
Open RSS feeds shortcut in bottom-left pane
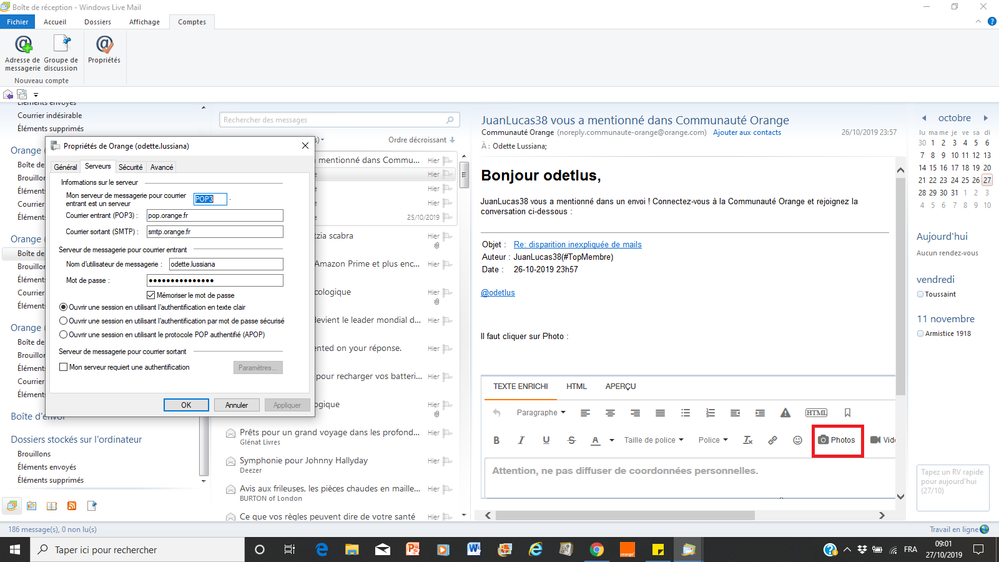[x=71, y=506]
